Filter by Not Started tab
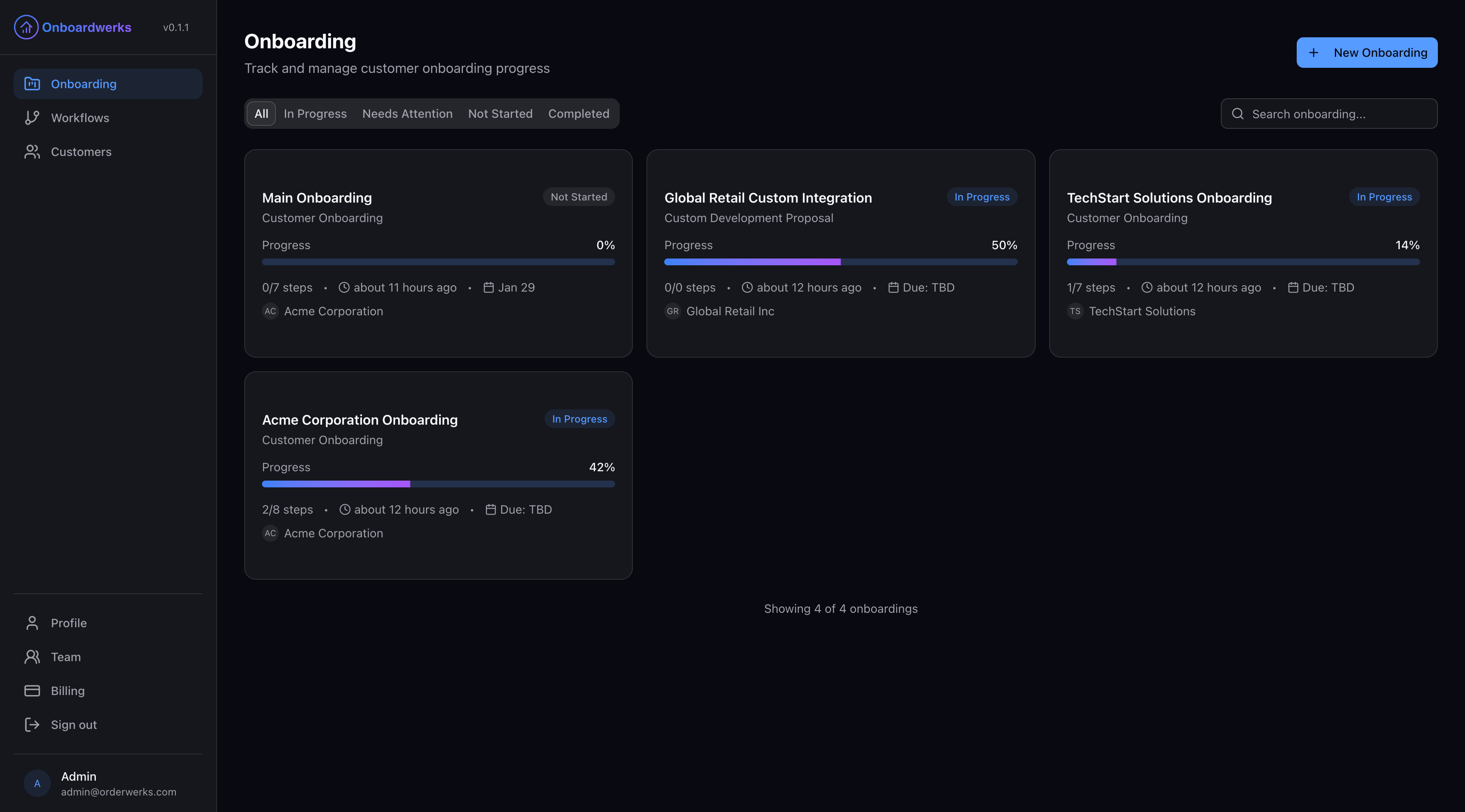The height and width of the screenshot is (812, 1465). click(x=500, y=114)
